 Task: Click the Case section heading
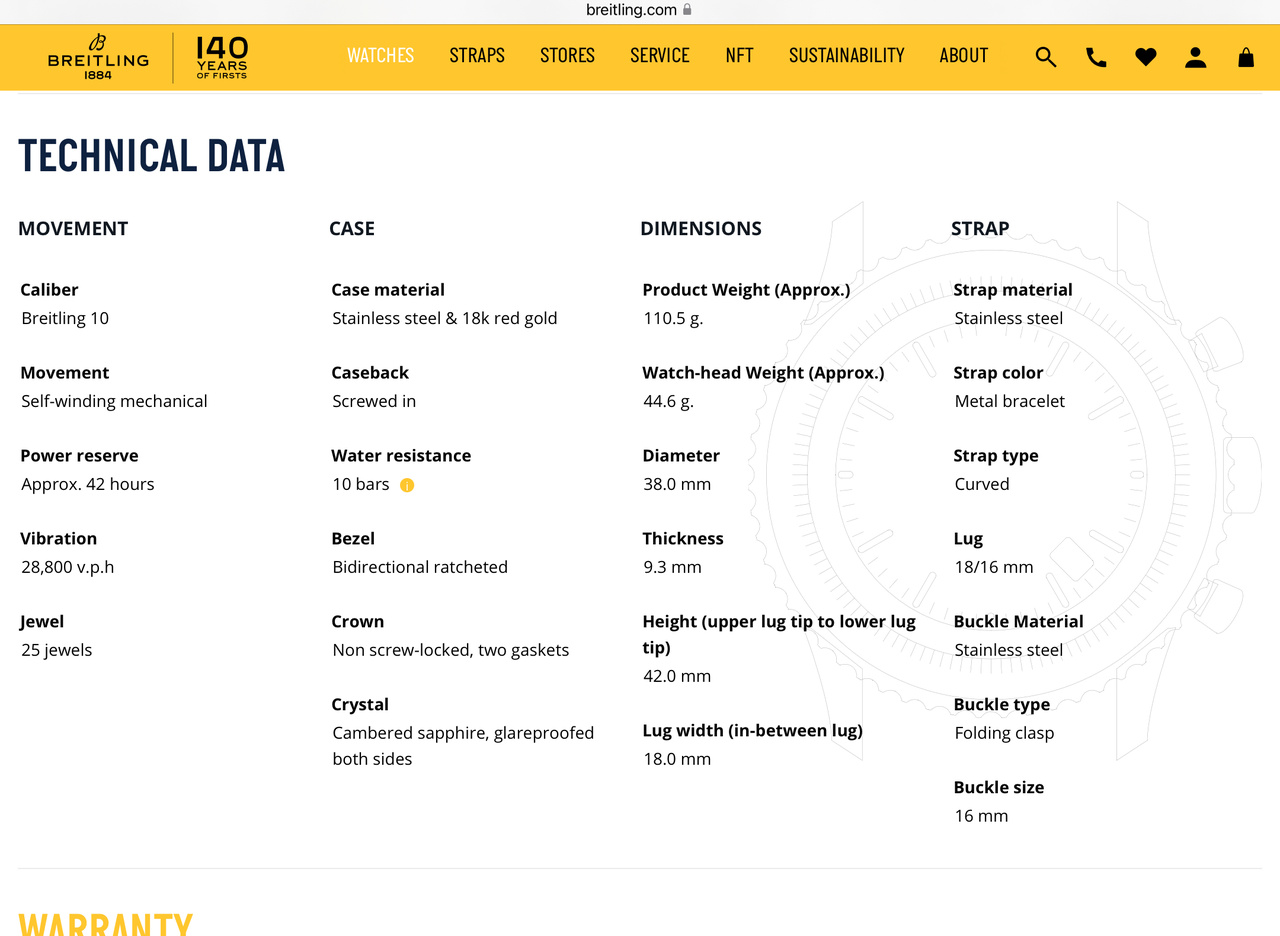352,228
